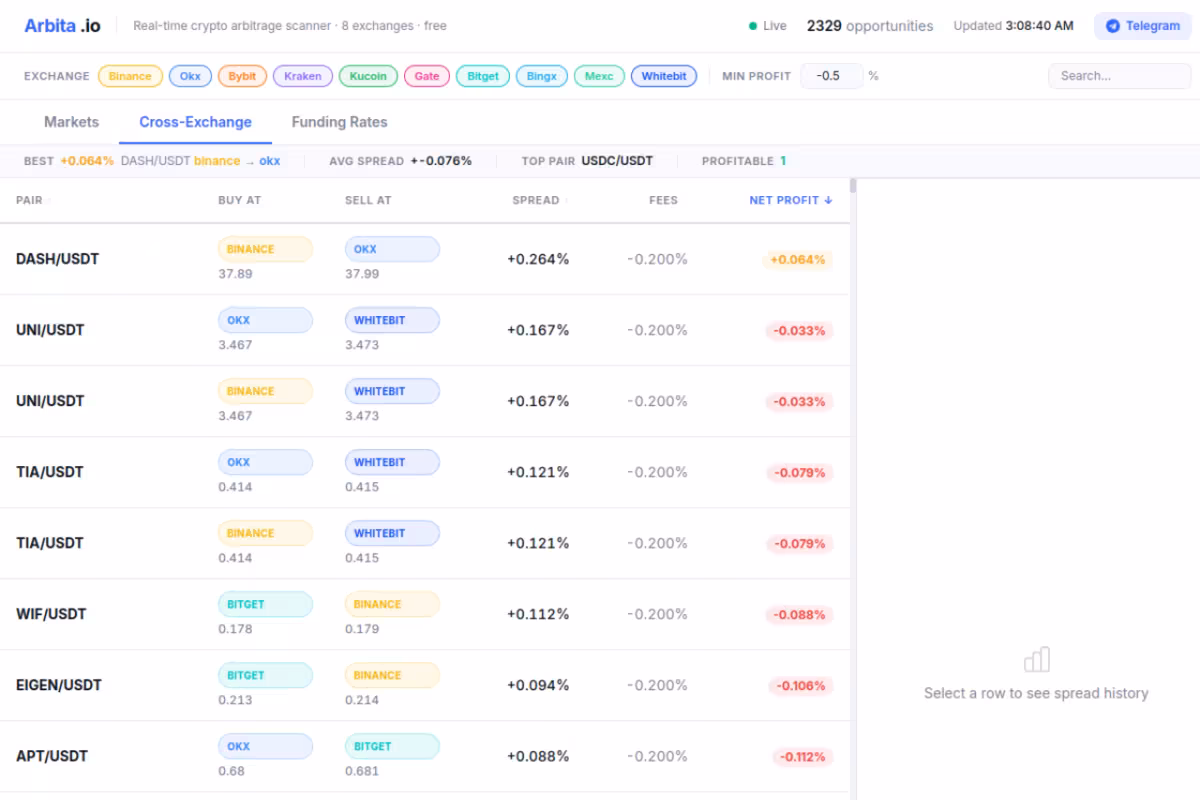Select the APT/USDT row
Image resolution: width=1200 pixels, height=800 pixels.
(x=425, y=756)
